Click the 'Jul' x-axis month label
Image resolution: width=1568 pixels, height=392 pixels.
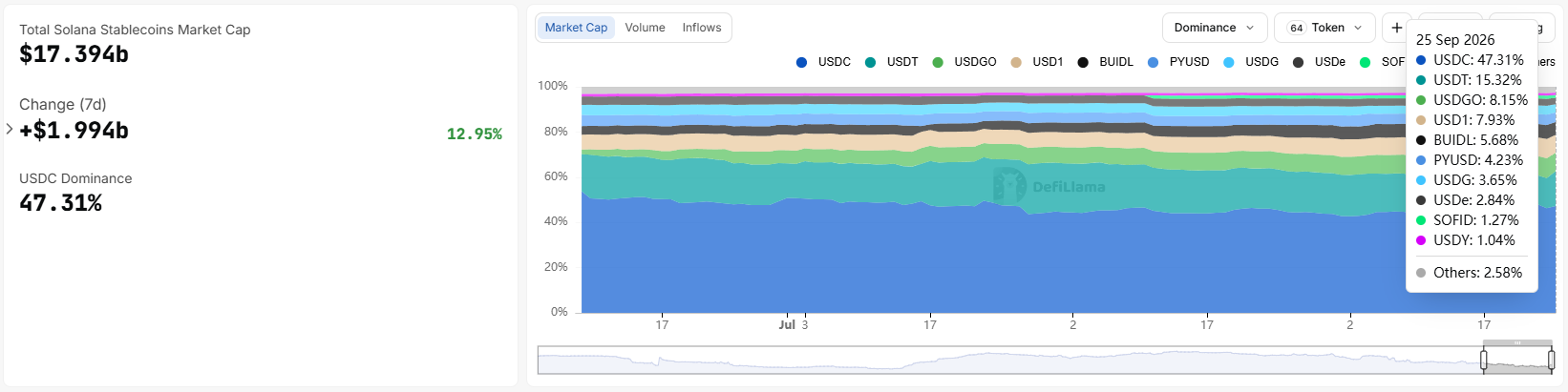[787, 325]
